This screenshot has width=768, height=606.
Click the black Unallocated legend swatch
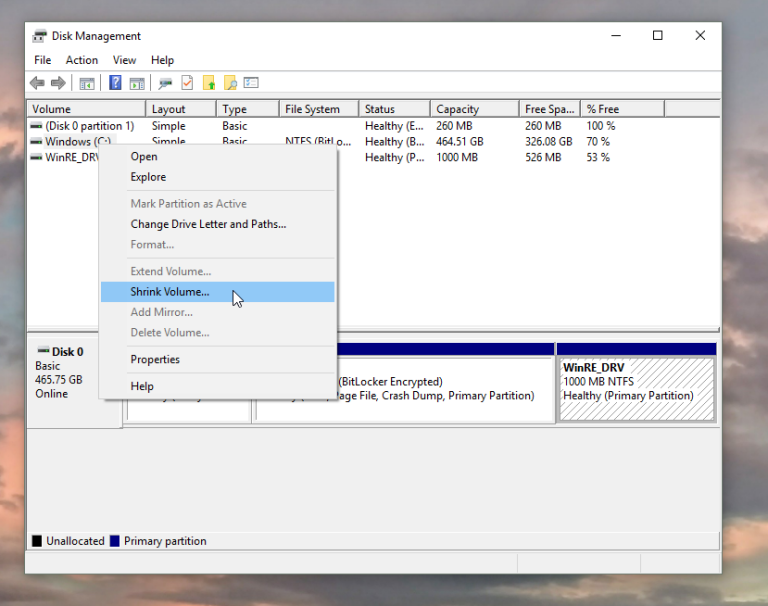[x=37, y=541]
